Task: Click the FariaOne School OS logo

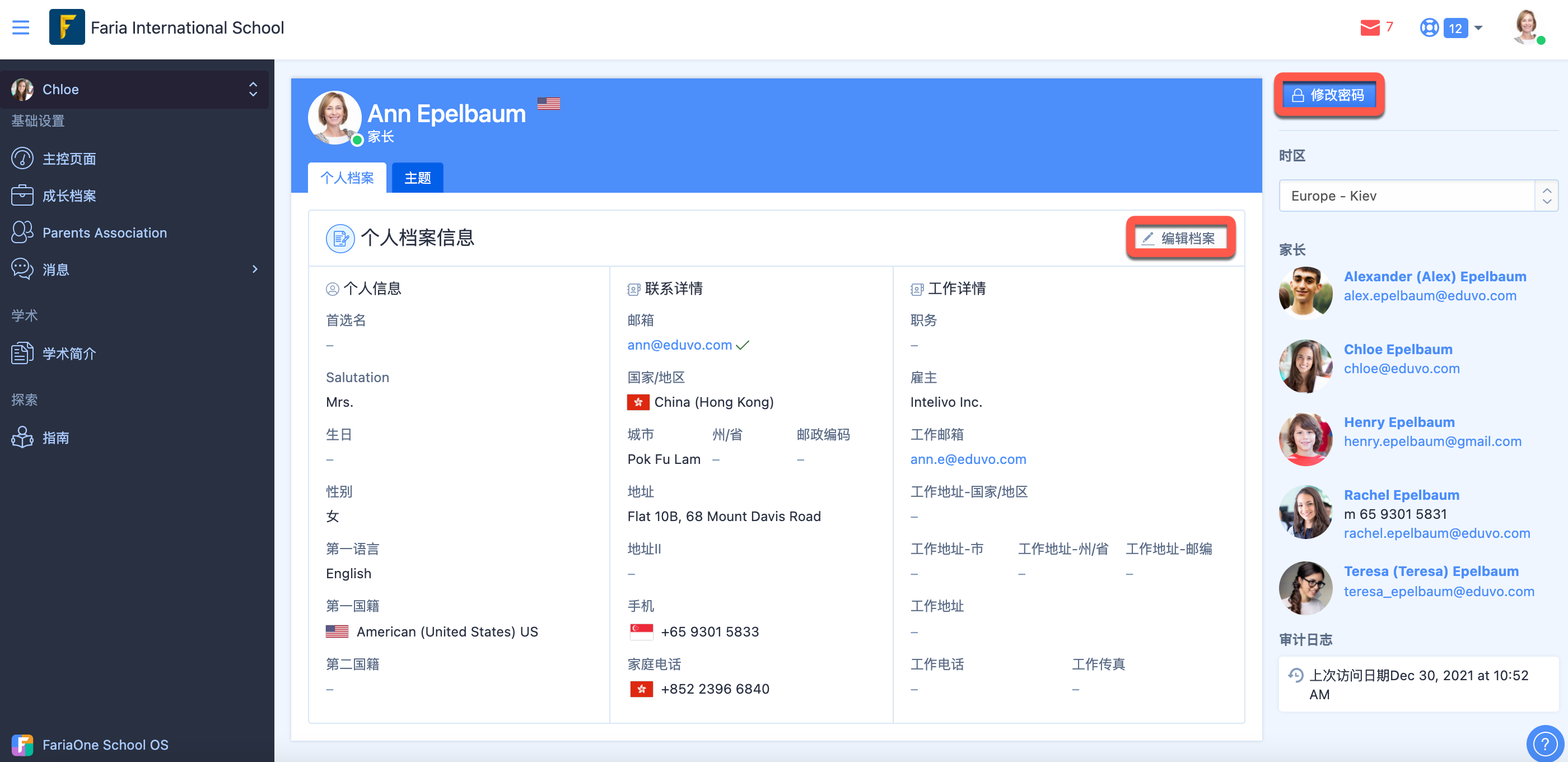Action: point(22,744)
